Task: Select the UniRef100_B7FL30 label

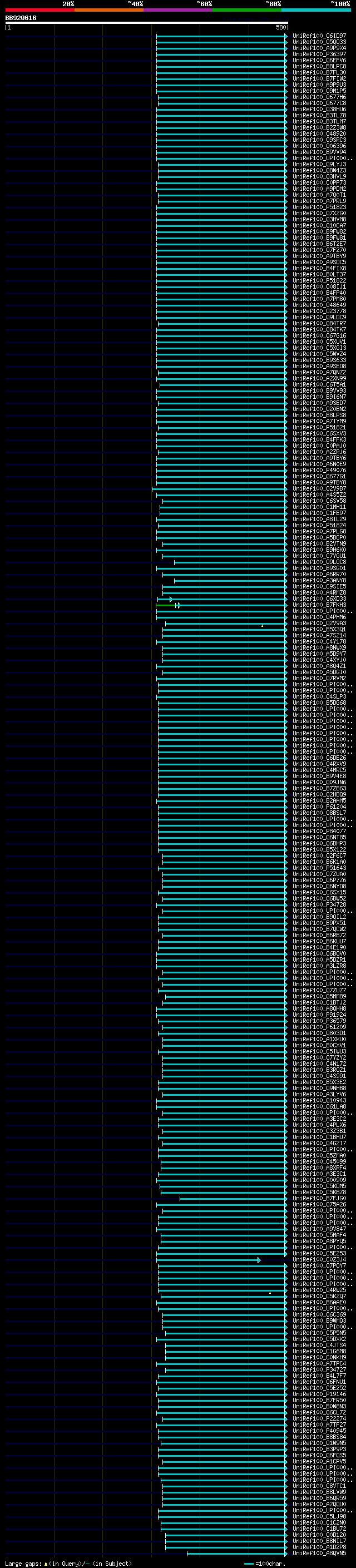Action: click(x=319, y=72)
